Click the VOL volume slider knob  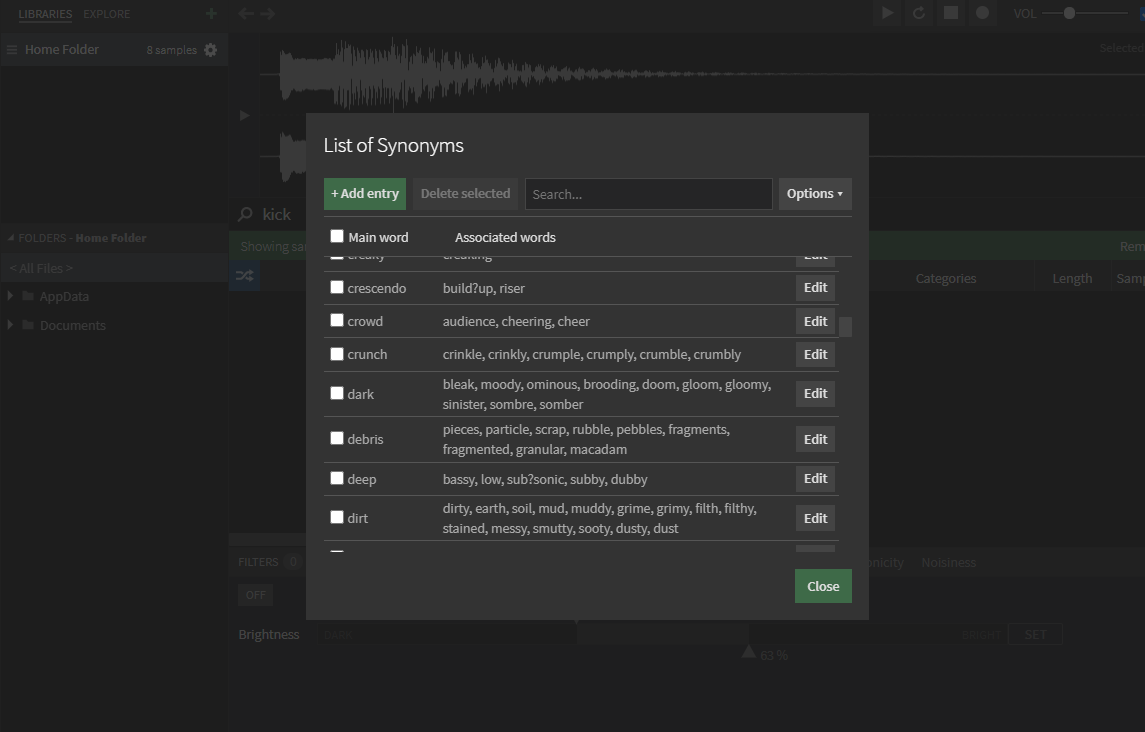(1069, 13)
